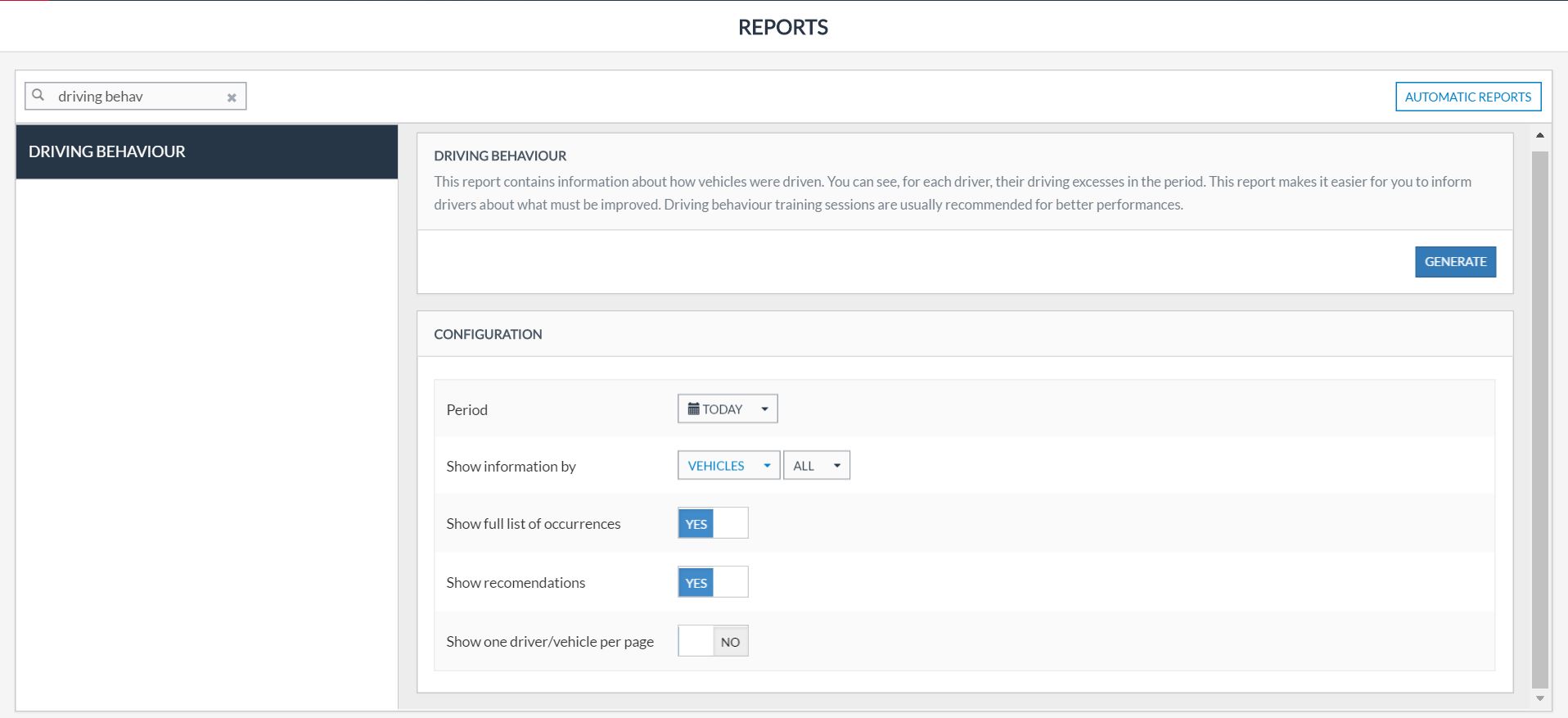Click the search magnifier icon
Viewport: 1568px width, 718px height.
pyautogui.click(x=38, y=96)
